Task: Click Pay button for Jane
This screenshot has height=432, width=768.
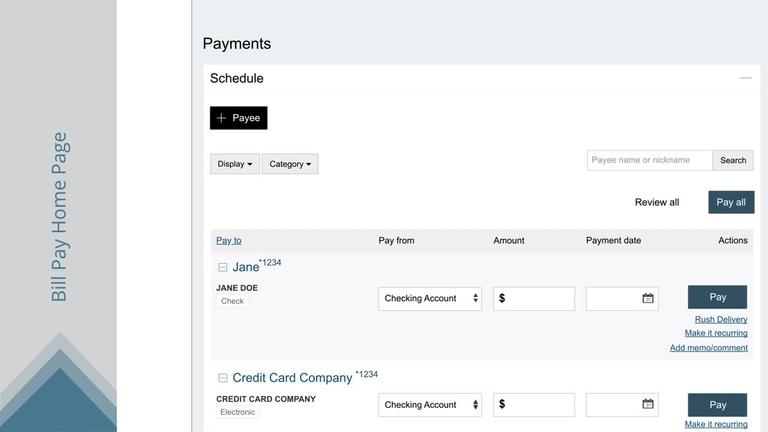Action: pyautogui.click(x=717, y=297)
